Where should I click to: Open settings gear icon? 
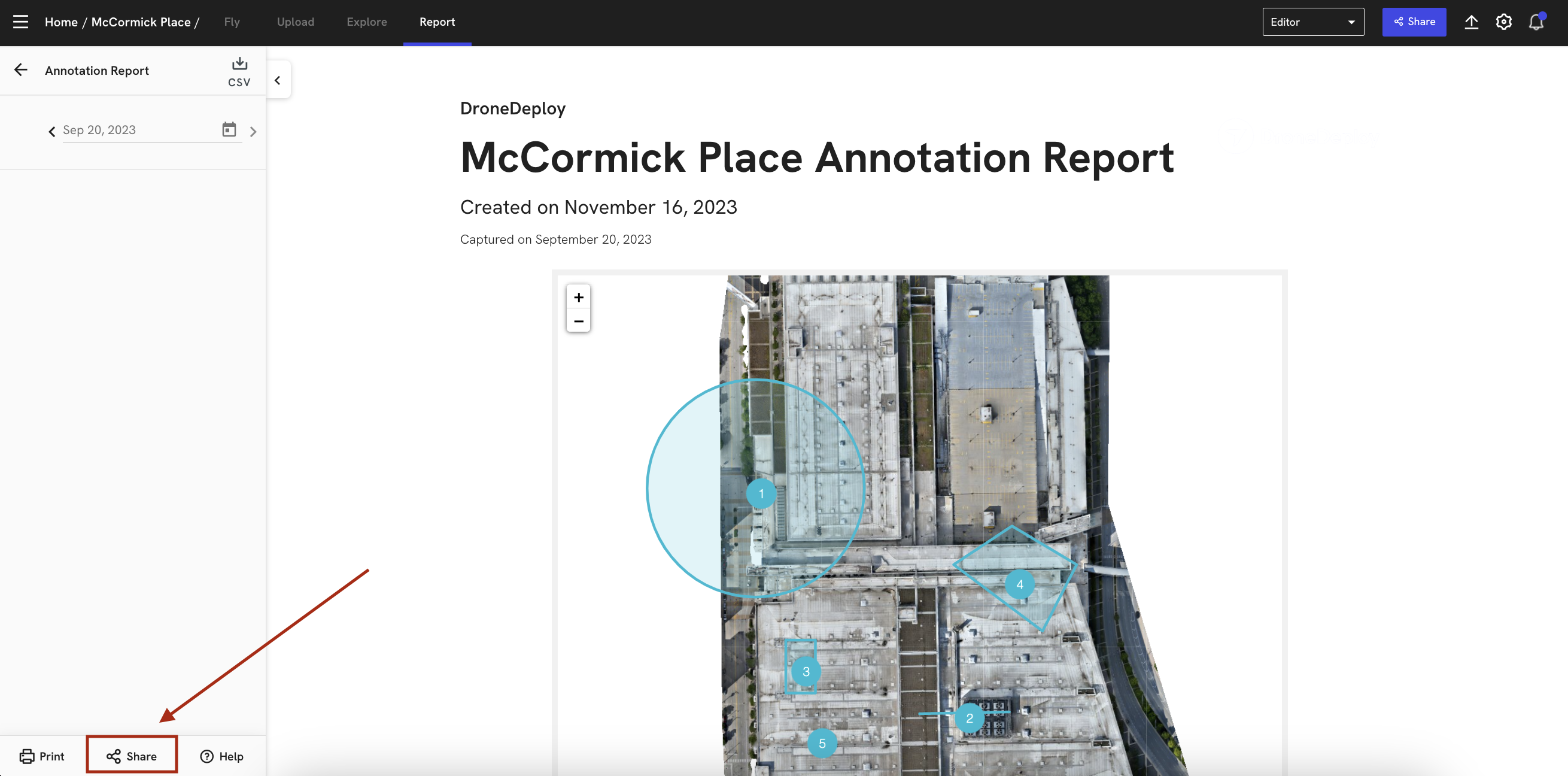click(x=1503, y=22)
